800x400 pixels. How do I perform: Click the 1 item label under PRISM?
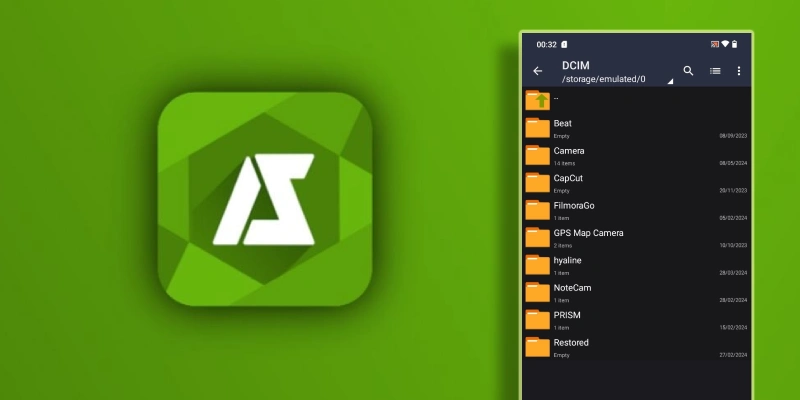tap(561, 328)
